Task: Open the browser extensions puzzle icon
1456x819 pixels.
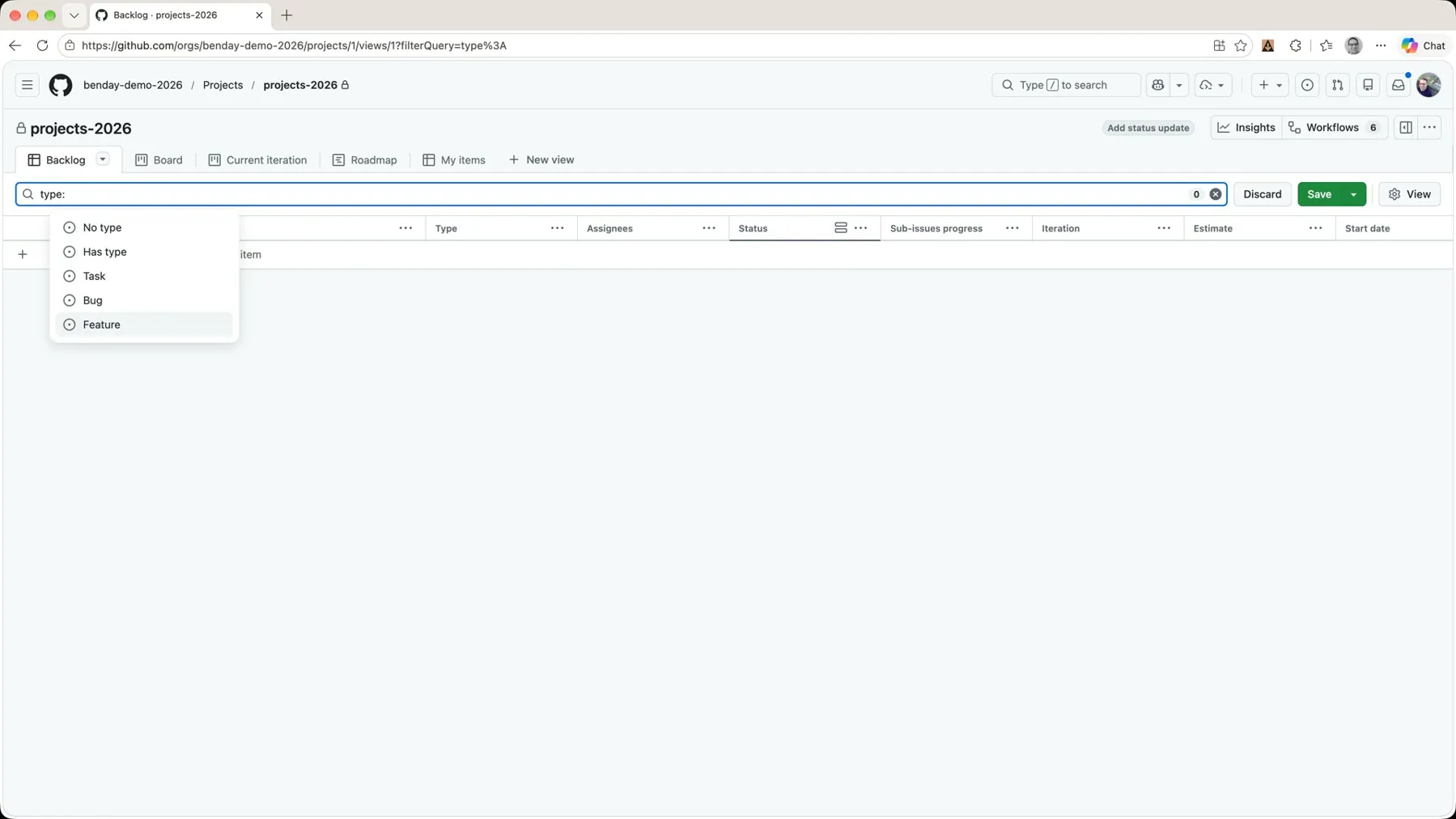Action: (x=1296, y=45)
